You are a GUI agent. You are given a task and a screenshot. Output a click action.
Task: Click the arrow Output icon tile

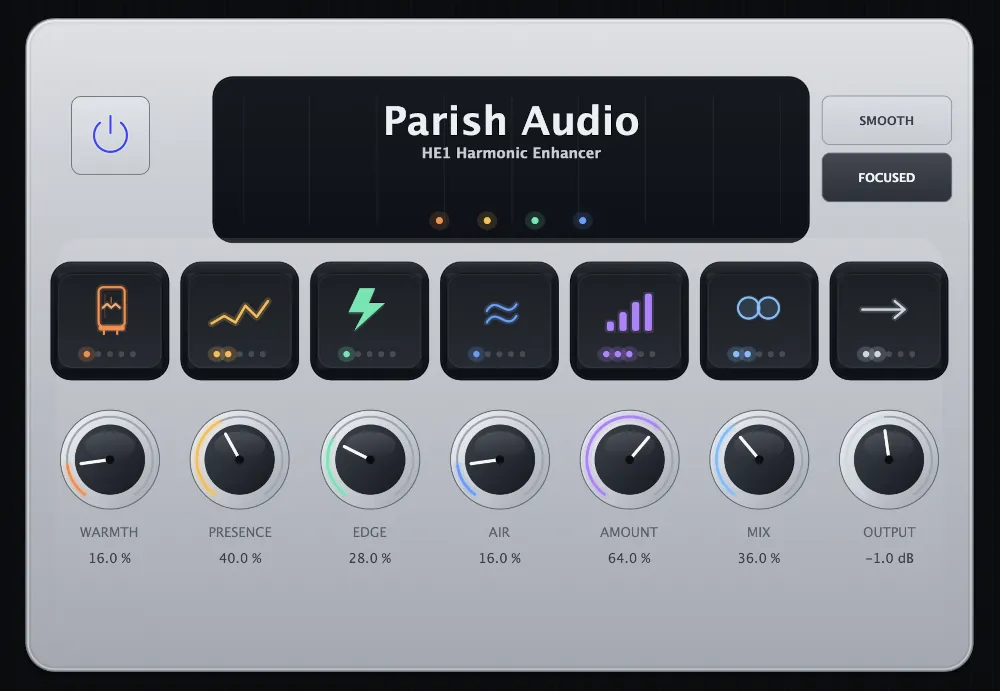[889, 320]
